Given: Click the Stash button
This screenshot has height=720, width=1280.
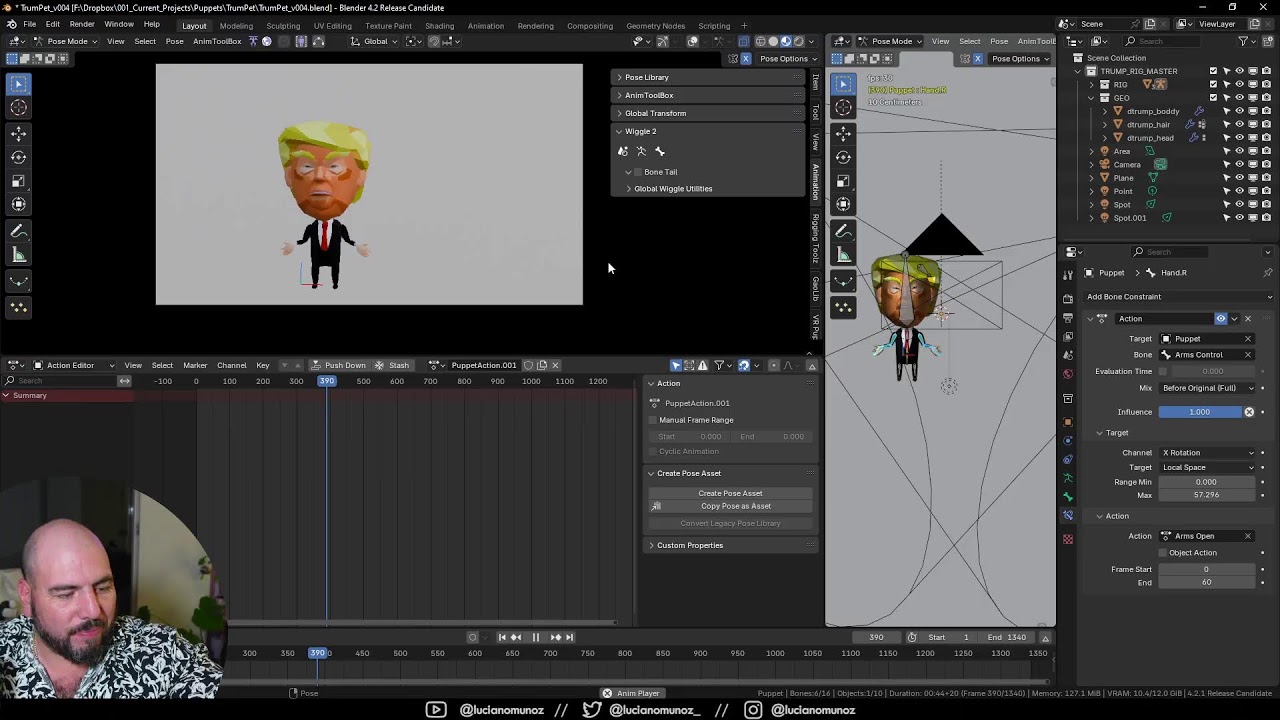Looking at the screenshot, I should pyautogui.click(x=392, y=365).
